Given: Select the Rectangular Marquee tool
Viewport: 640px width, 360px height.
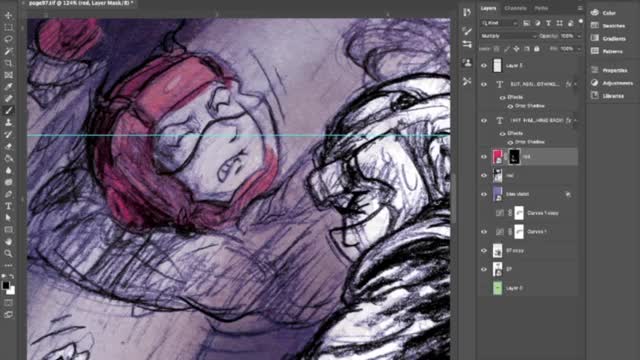Looking at the screenshot, I should (x=8, y=27).
